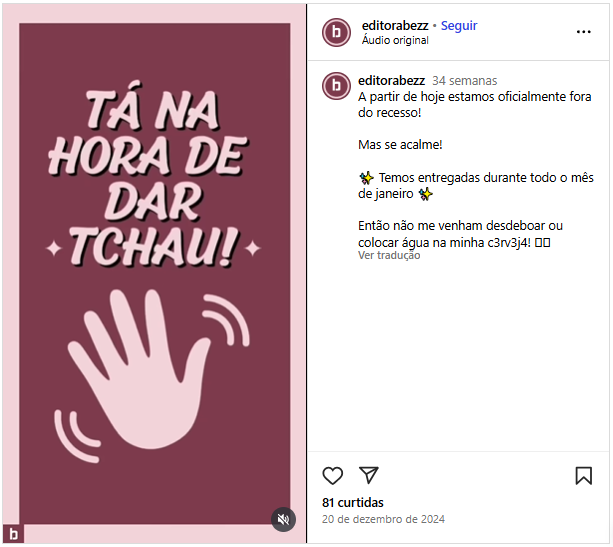
Task: View the 81 curtidas likes list
Action: tap(353, 502)
